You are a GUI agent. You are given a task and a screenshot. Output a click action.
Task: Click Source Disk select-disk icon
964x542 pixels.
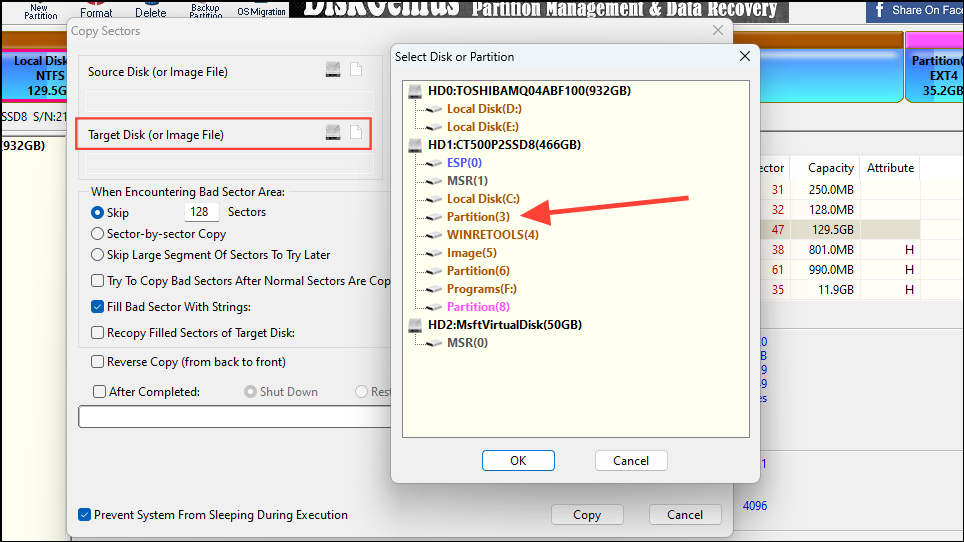click(333, 69)
